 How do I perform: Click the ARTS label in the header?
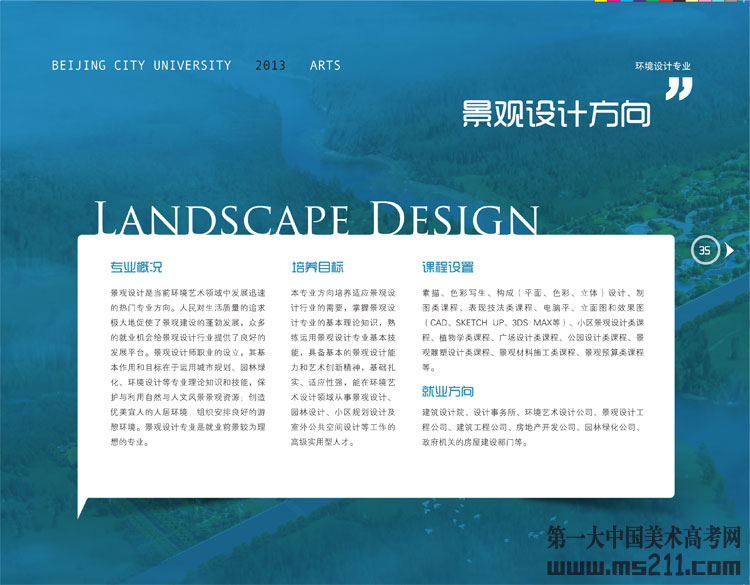coord(325,66)
